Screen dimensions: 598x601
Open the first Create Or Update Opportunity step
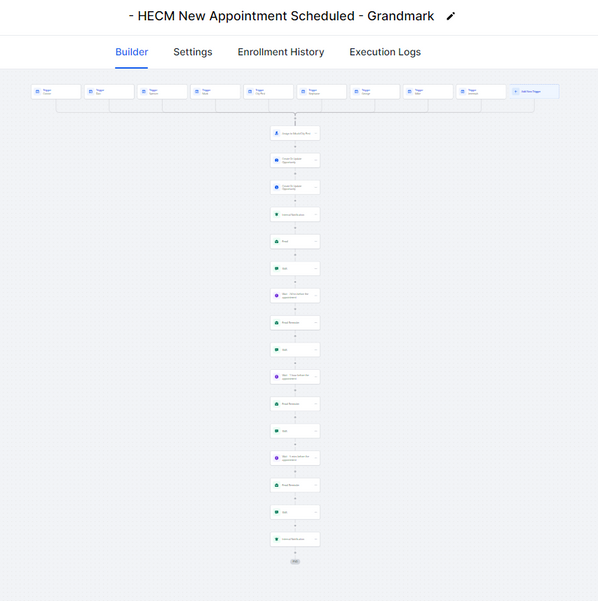pyautogui.click(x=295, y=160)
